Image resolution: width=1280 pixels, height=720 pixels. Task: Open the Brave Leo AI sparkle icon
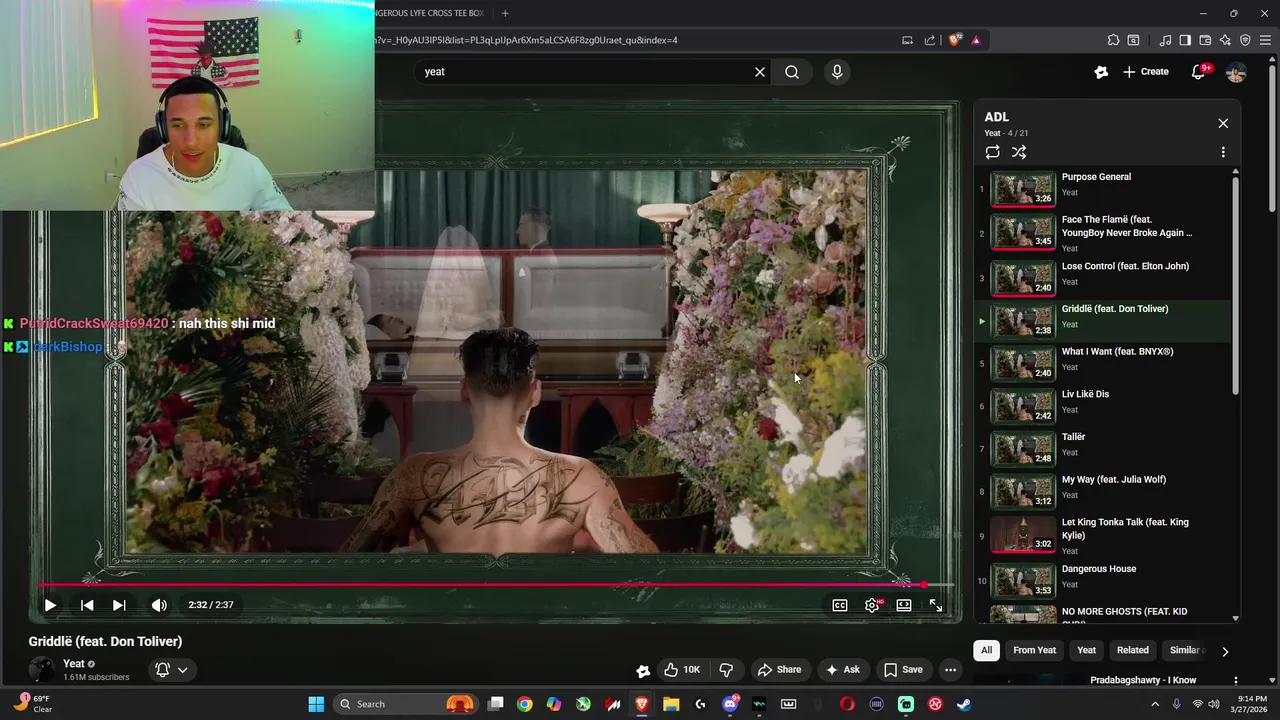pyautogui.click(x=1225, y=40)
